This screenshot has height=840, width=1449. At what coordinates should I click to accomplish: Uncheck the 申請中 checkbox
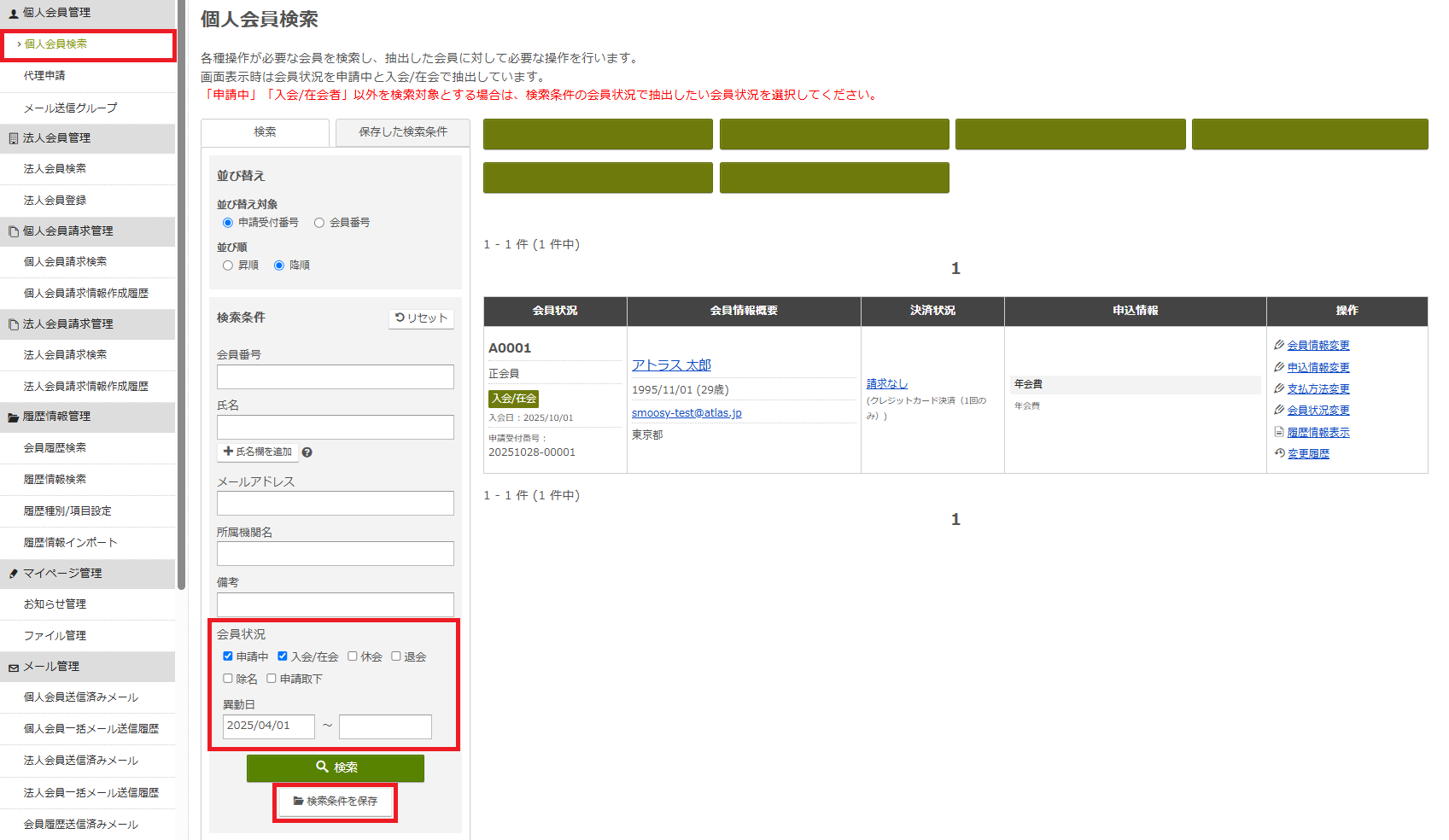pos(227,656)
